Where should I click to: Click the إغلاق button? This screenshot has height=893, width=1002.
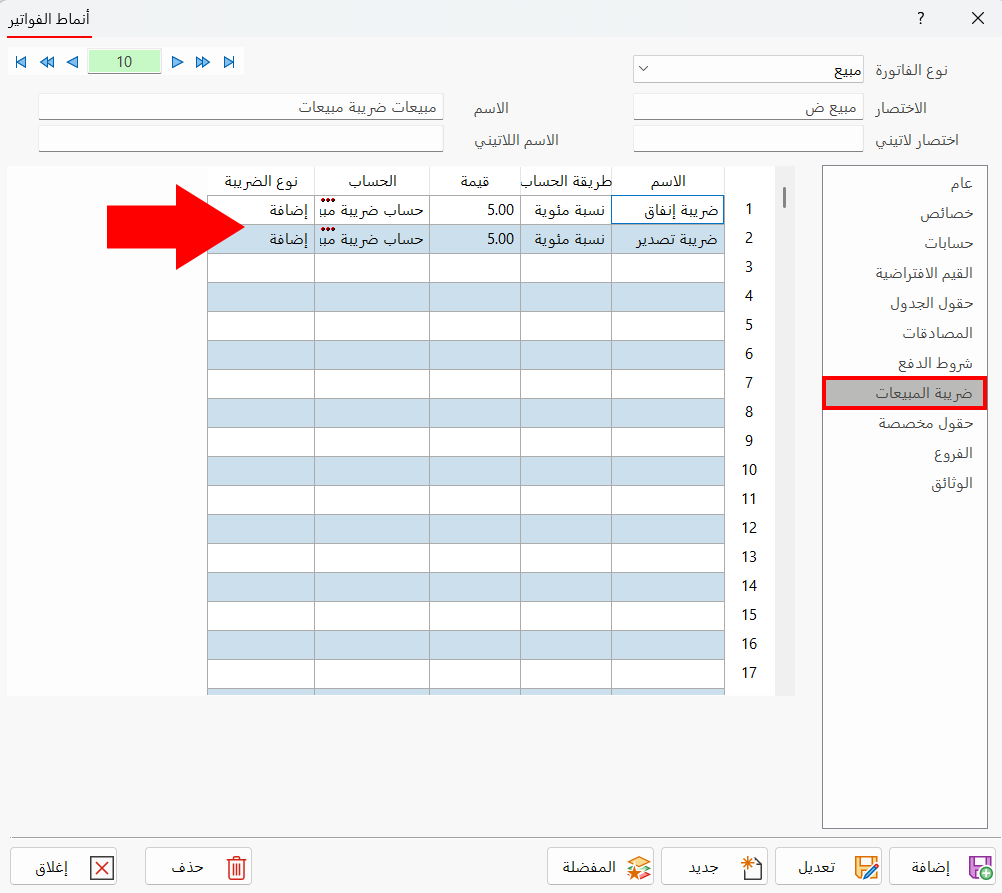coord(63,867)
